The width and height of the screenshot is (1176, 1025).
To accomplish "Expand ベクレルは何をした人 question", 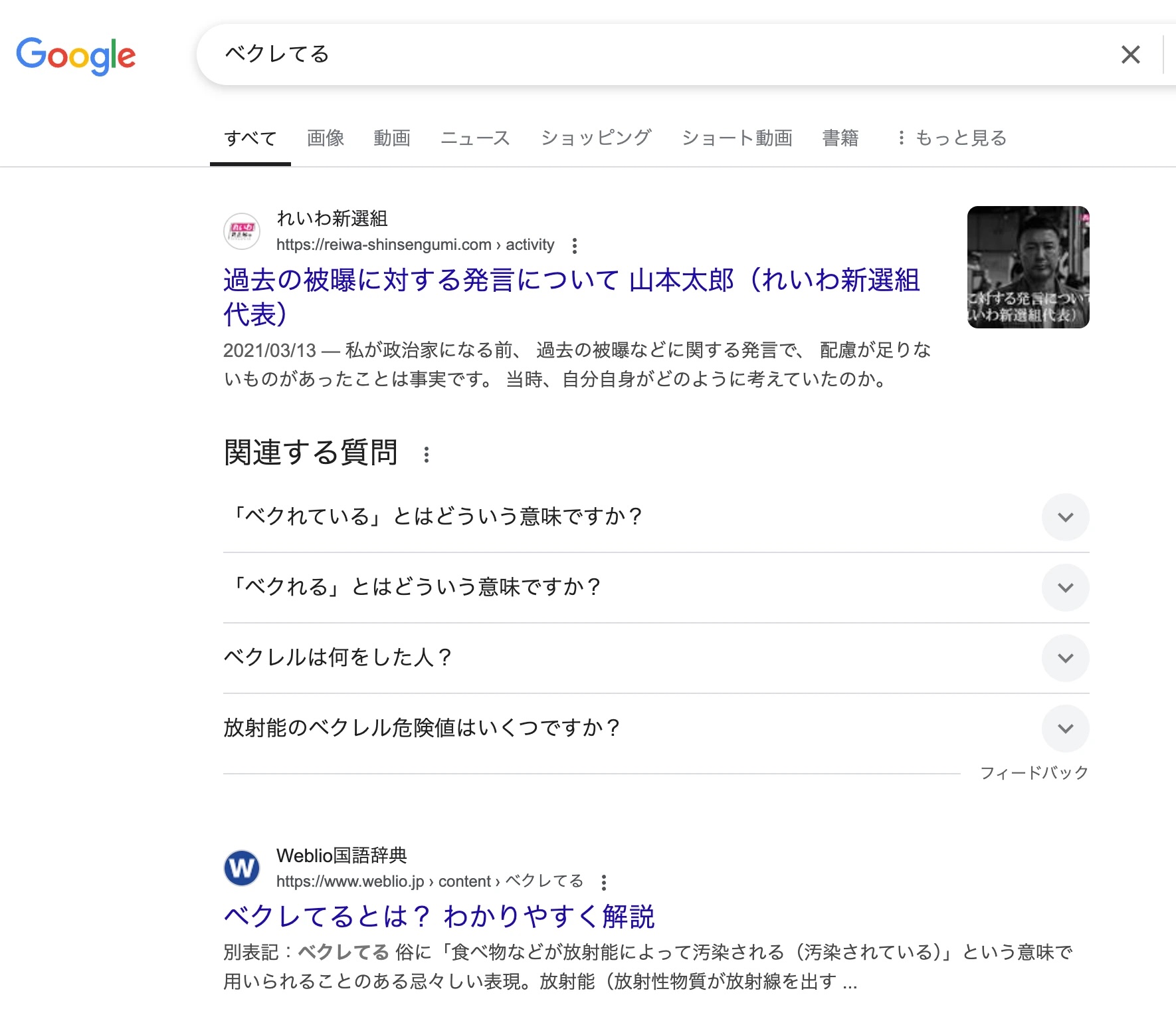I will tap(1065, 658).
